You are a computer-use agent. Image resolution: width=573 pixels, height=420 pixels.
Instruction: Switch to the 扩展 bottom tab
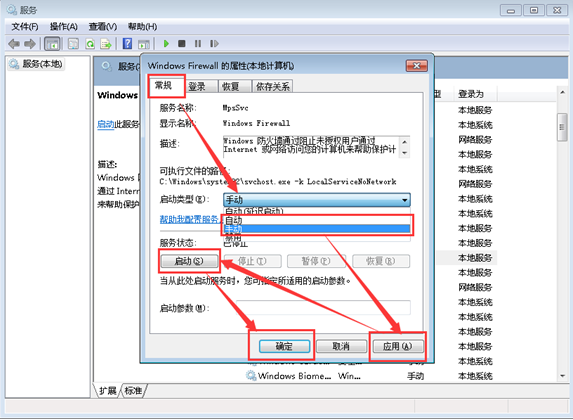click(x=107, y=391)
